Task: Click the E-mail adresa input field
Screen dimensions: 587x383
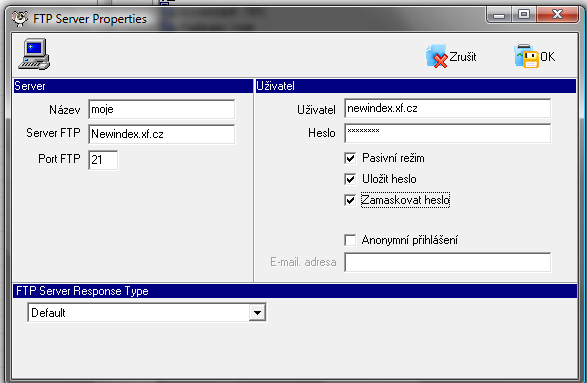Action: pyautogui.click(x=447, y=262)
